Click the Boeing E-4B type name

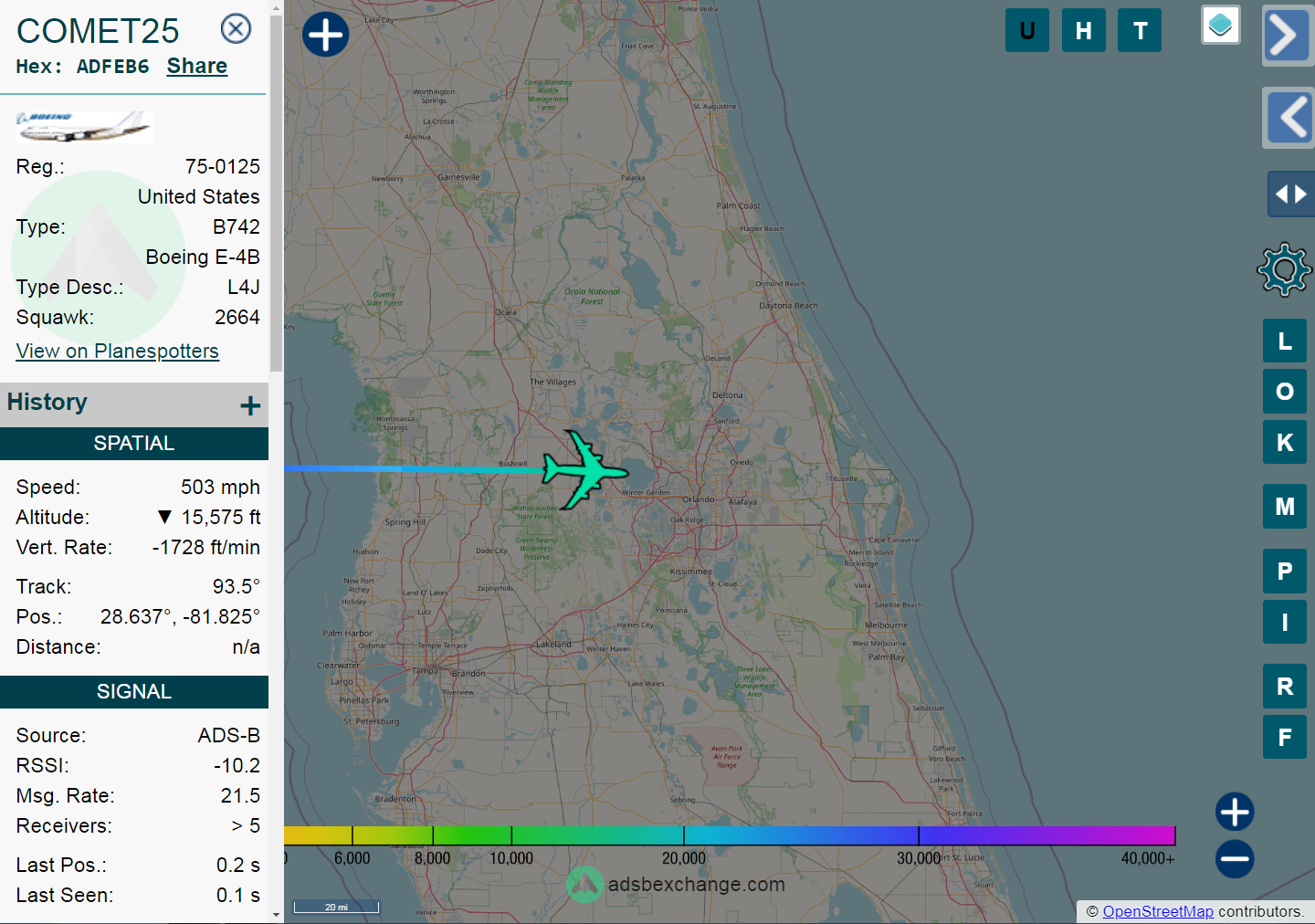coord(203,257)
